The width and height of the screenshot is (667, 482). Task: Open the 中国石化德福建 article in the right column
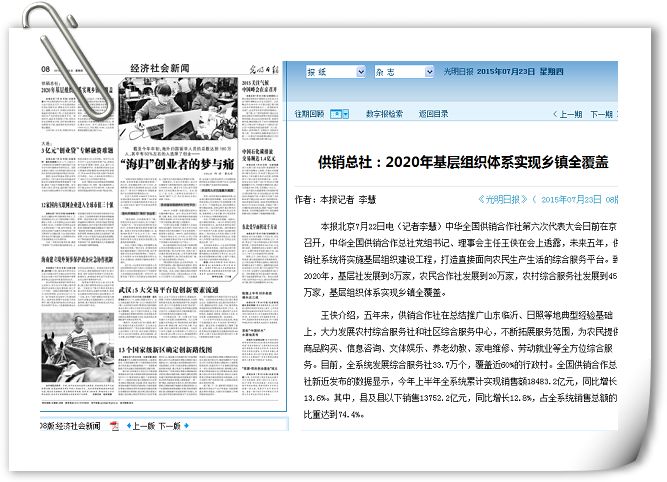click(259, 155)
